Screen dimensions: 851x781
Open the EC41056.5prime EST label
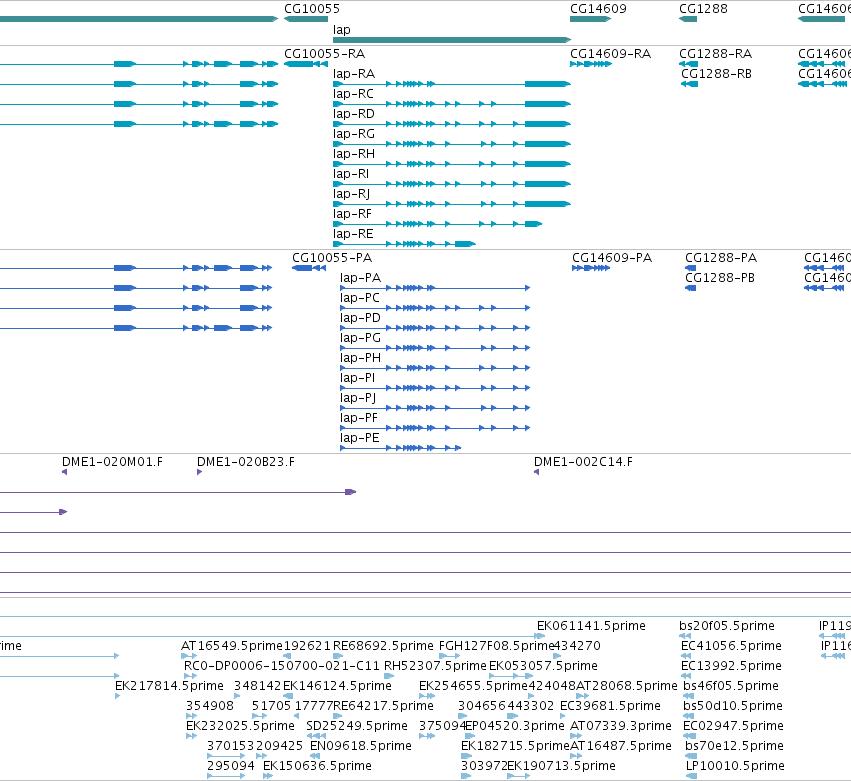tap(731, 646)
